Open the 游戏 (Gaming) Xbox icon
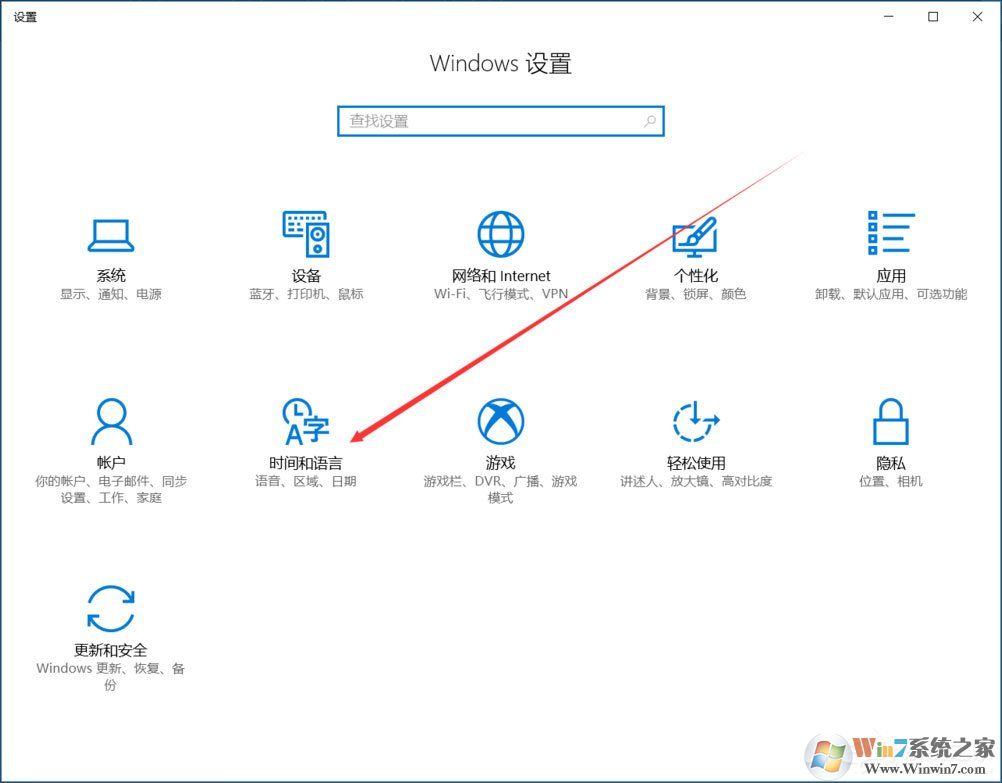Image resolution: width=1002 pixels, height=783 pixels. pyautogui.click(x=500, y=420)
